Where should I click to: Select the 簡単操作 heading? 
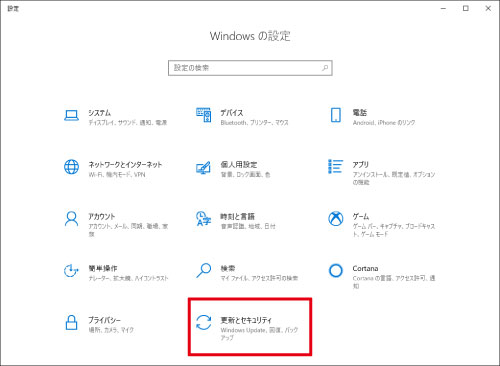103,268
